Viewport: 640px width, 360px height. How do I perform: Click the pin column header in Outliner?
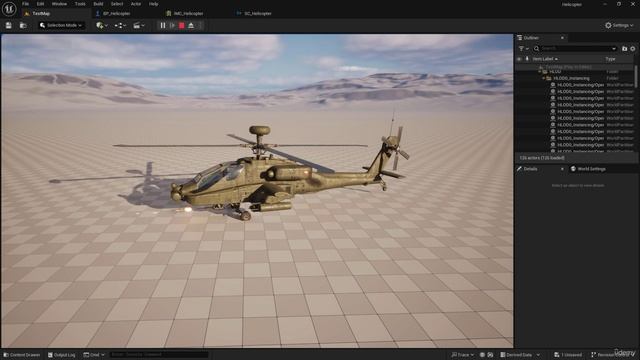(527, 59)
